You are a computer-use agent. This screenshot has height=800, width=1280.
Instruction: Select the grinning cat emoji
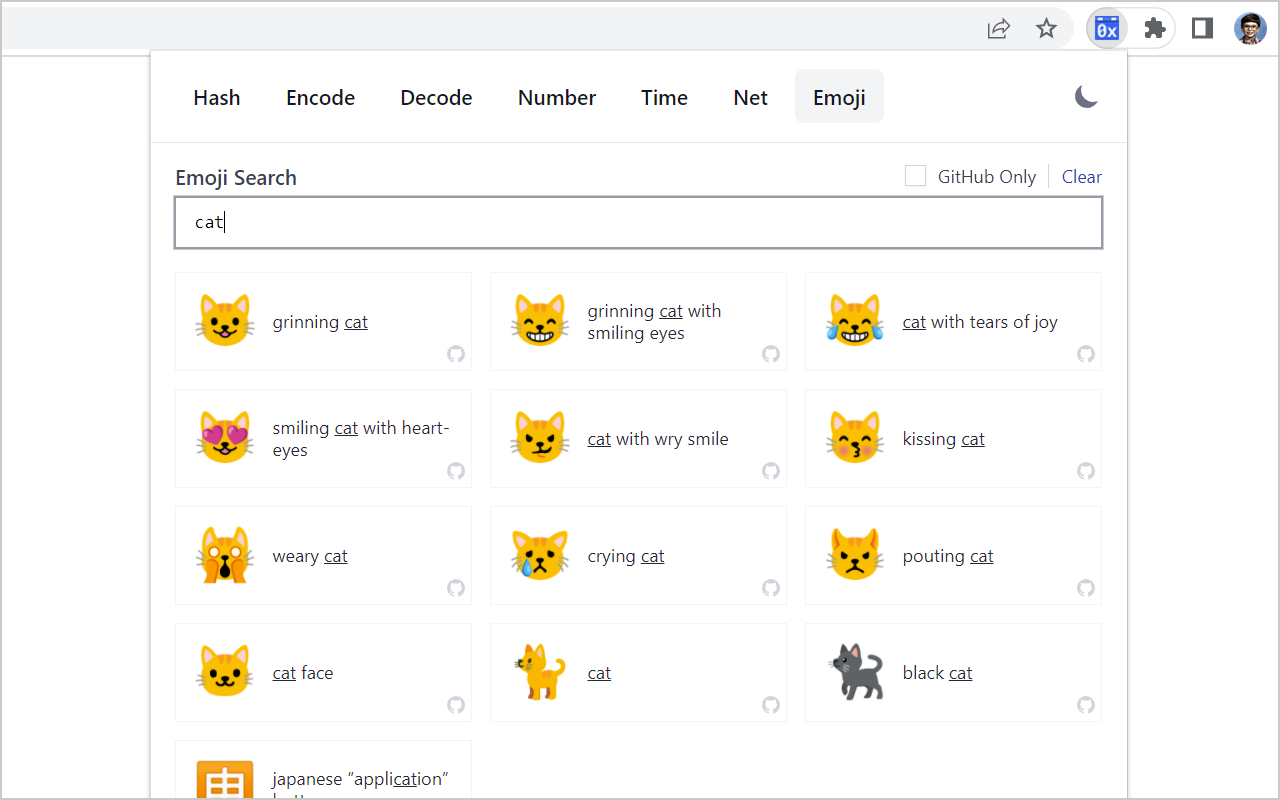[x=225, y=321]
